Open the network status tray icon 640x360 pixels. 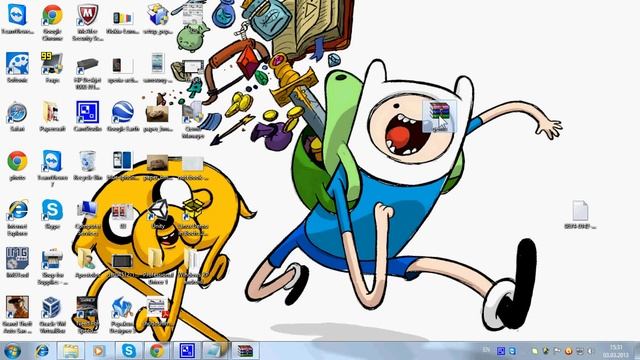[x=579, y=351]
